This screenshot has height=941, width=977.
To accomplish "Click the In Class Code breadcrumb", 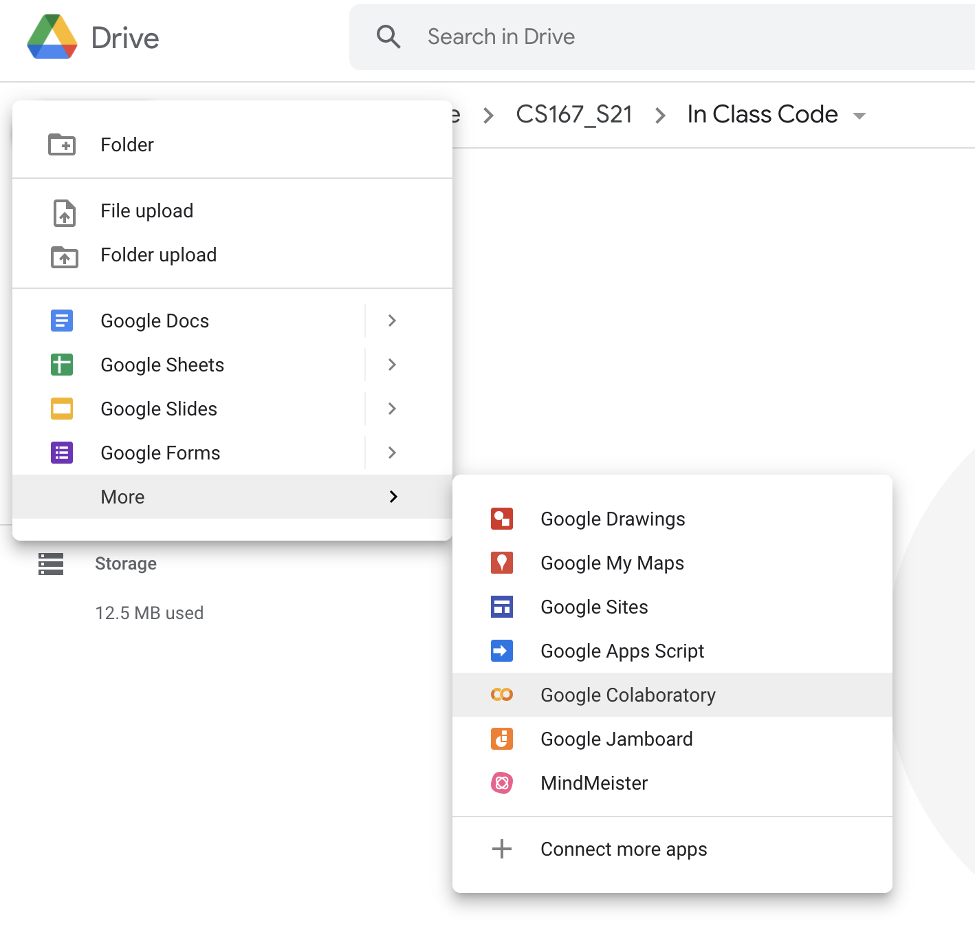I will click(763, 115).
